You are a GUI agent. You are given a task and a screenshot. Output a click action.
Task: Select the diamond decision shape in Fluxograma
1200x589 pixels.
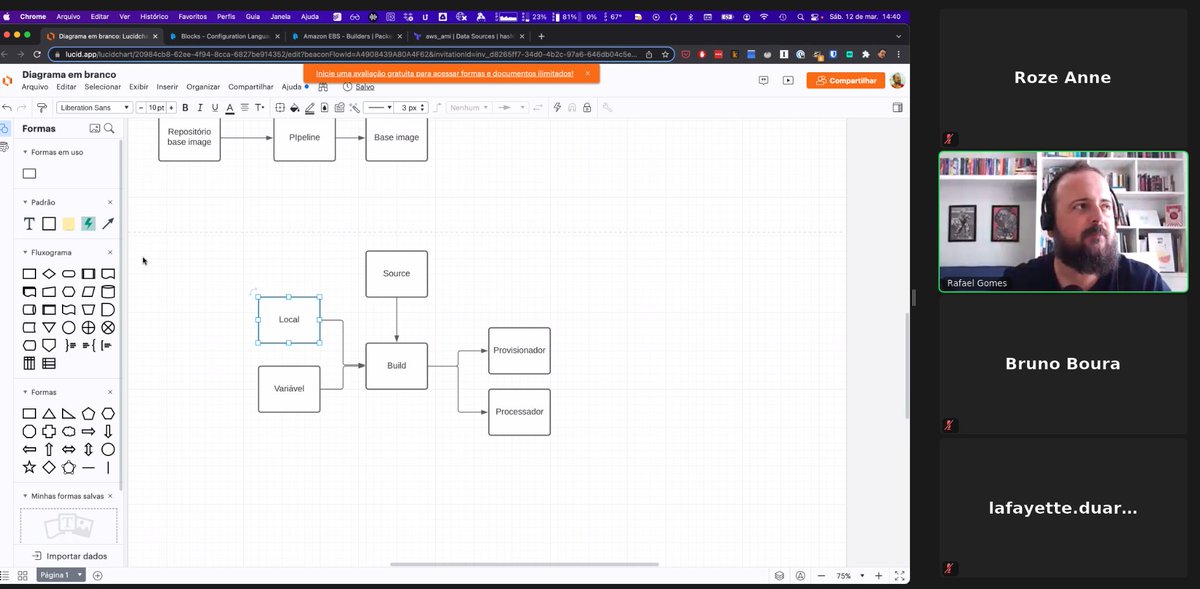49,274
